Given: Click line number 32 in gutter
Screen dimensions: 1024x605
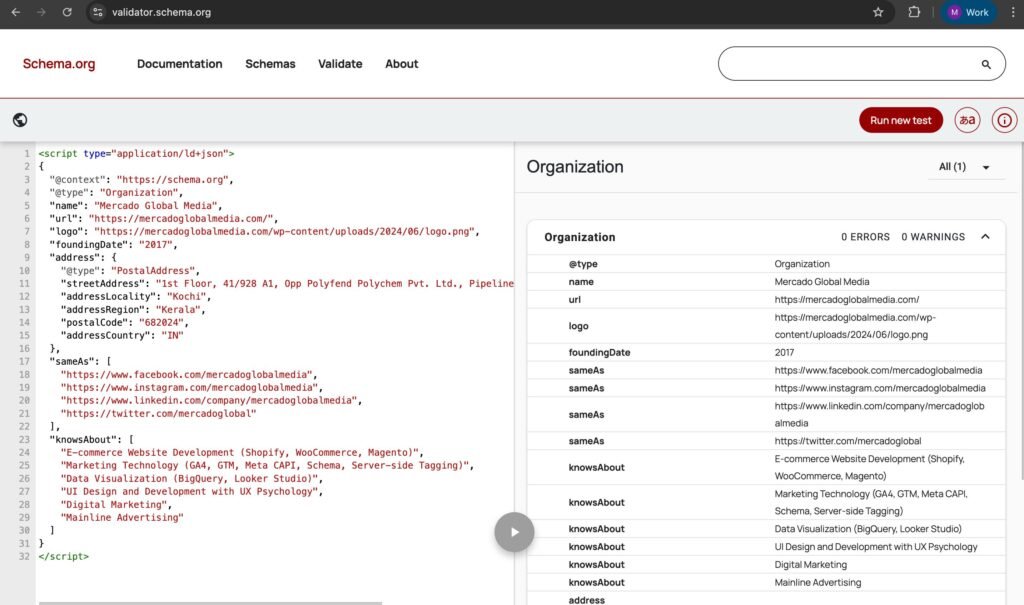Looking at the screenshot, I should [24, 556].
